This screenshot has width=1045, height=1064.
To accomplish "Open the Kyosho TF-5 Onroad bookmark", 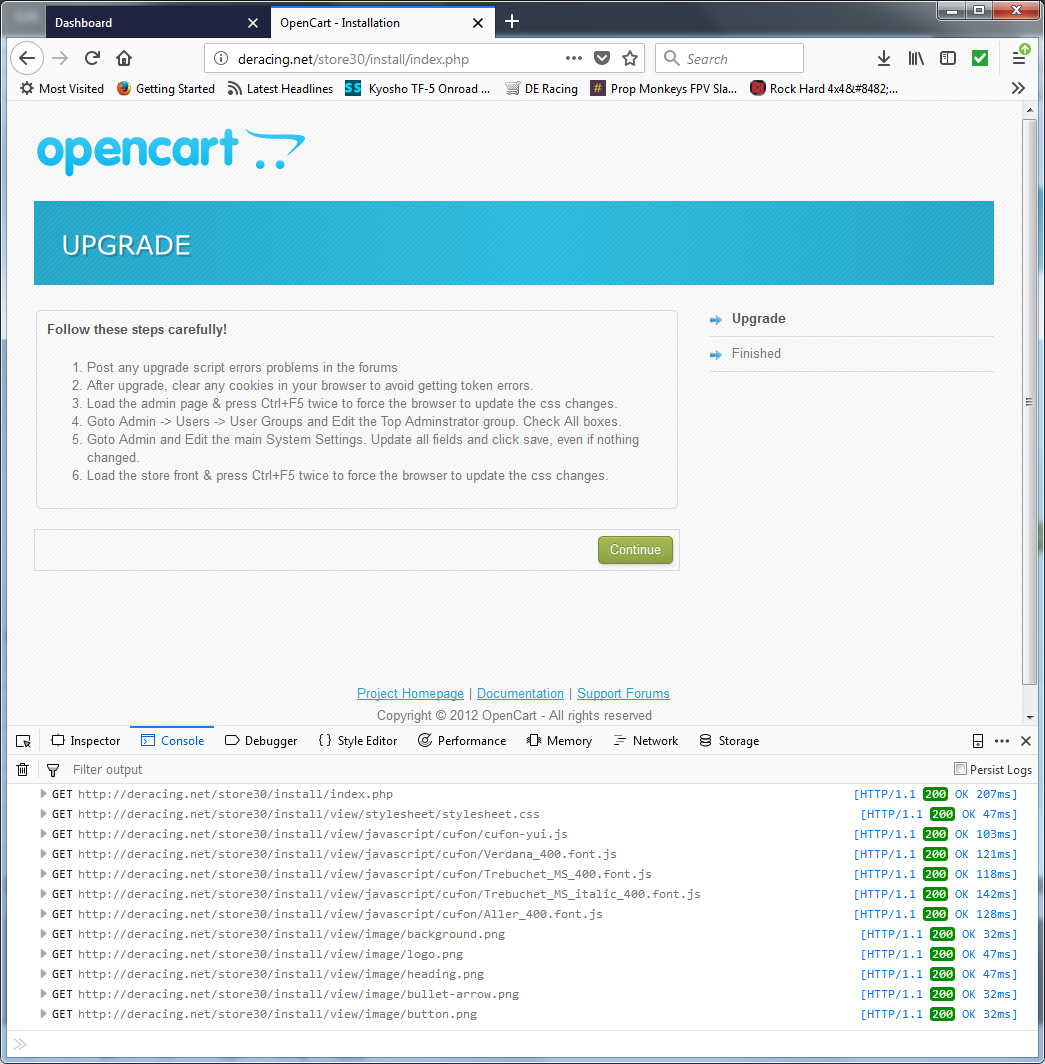I will pyautogui.click(x=418, y=89).
